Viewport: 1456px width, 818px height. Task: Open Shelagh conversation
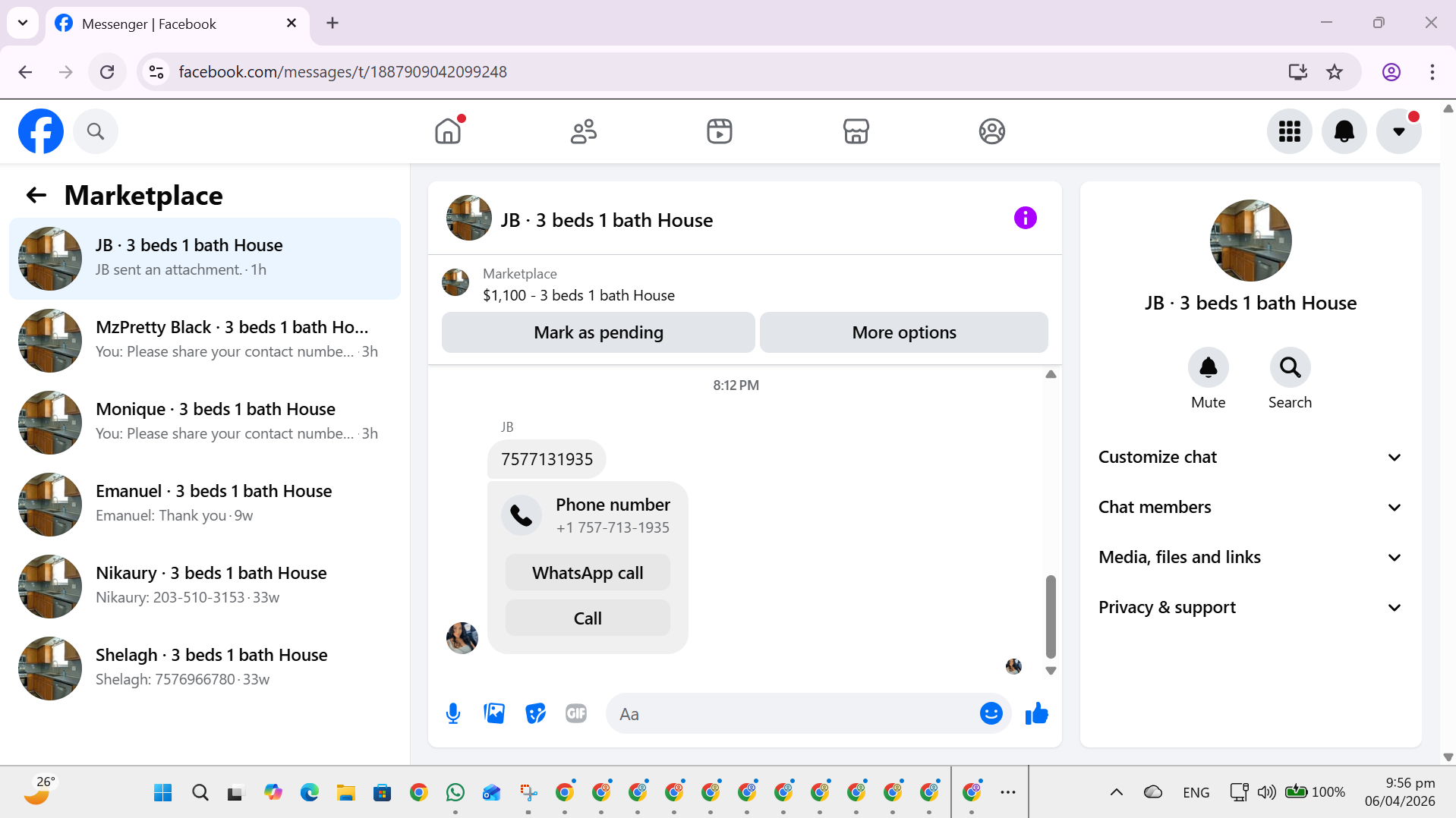tap(205, 669)
